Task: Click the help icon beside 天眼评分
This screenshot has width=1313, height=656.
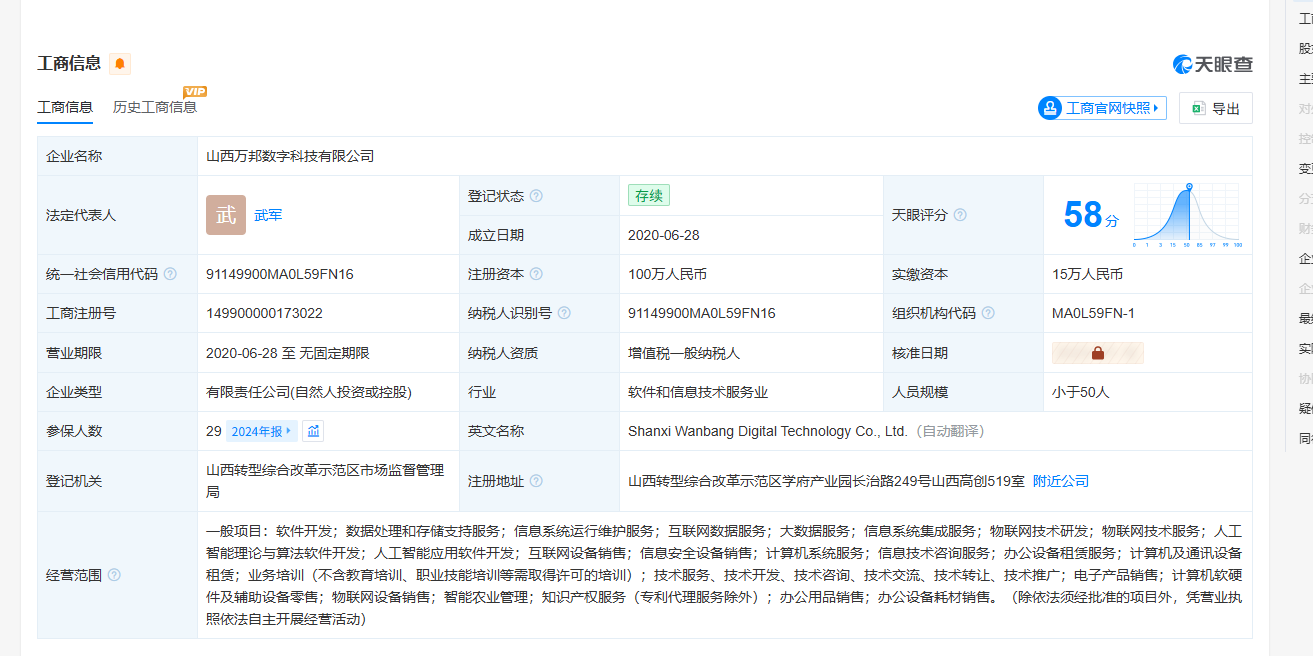Action: tap(960, 215)
